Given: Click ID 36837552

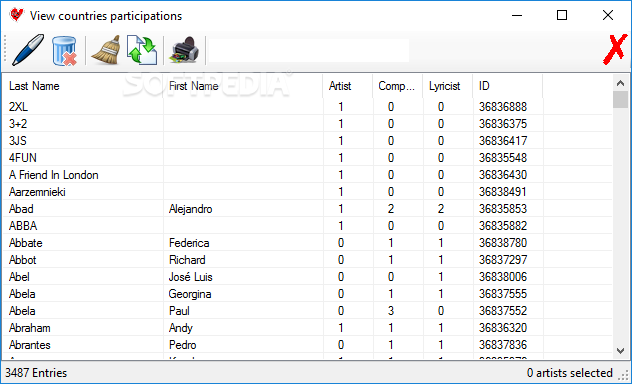Looking at the screenshot, I should (x=503, y=311).
